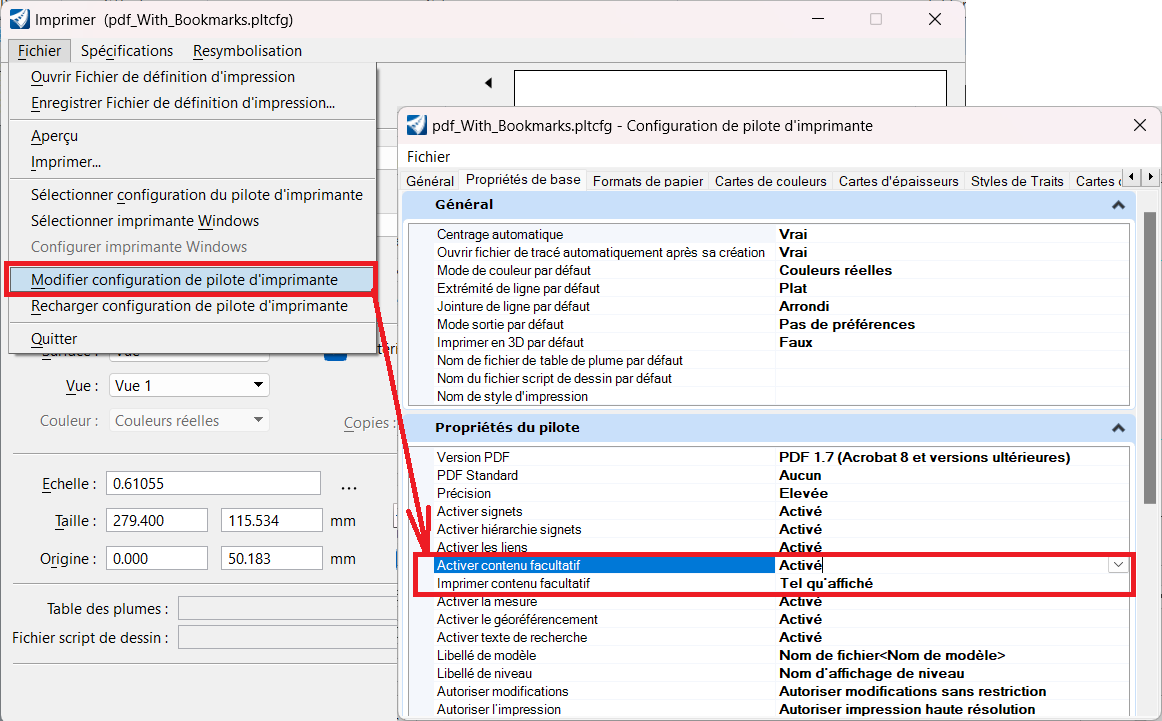Switch to the Général tab

pyautogui.click(x=430, y=181)
